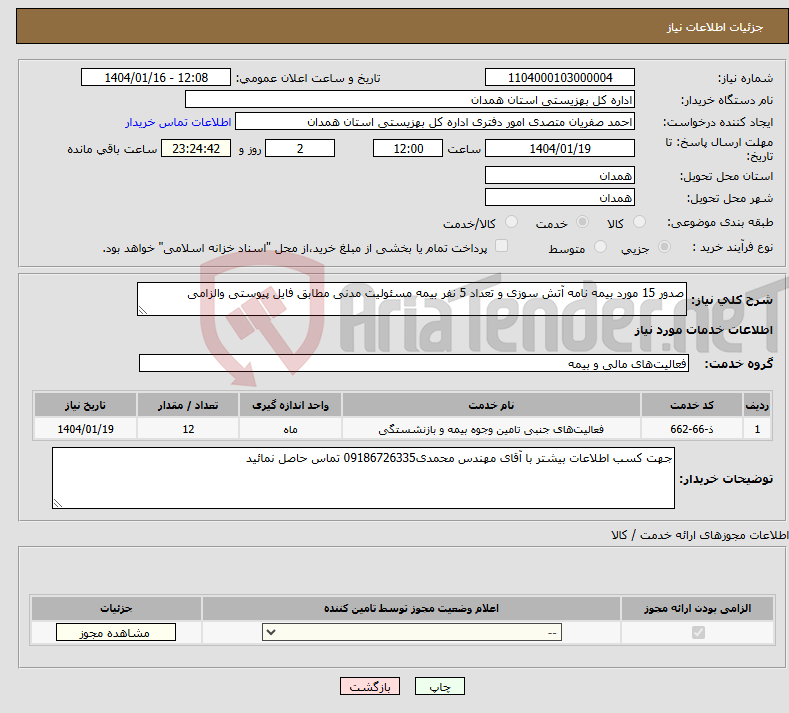Click the اطلاعات خدمات مورد نیاز heading
This screenshot has height=713, width=789.
click(703, 330)
